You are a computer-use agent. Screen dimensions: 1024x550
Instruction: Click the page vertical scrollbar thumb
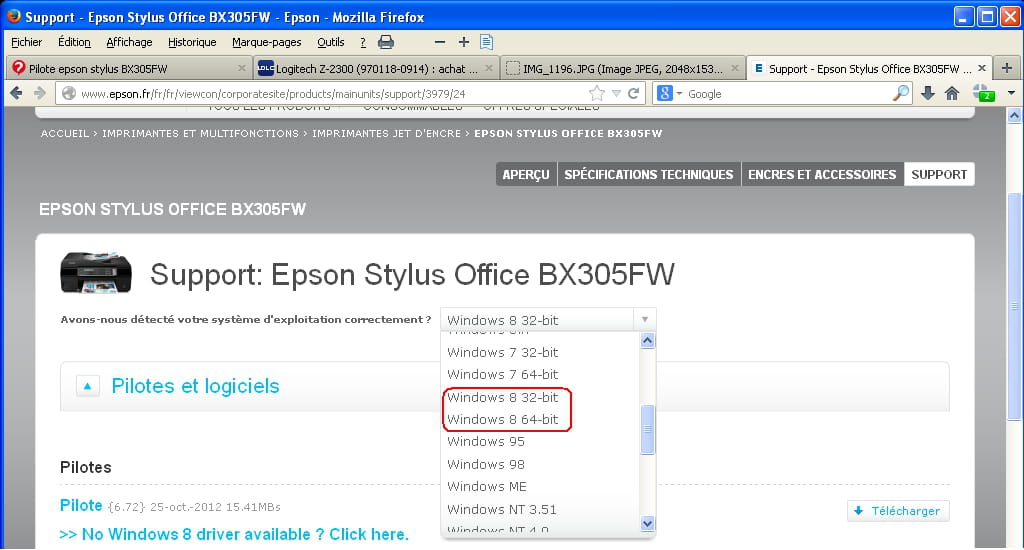[1014, 306]
